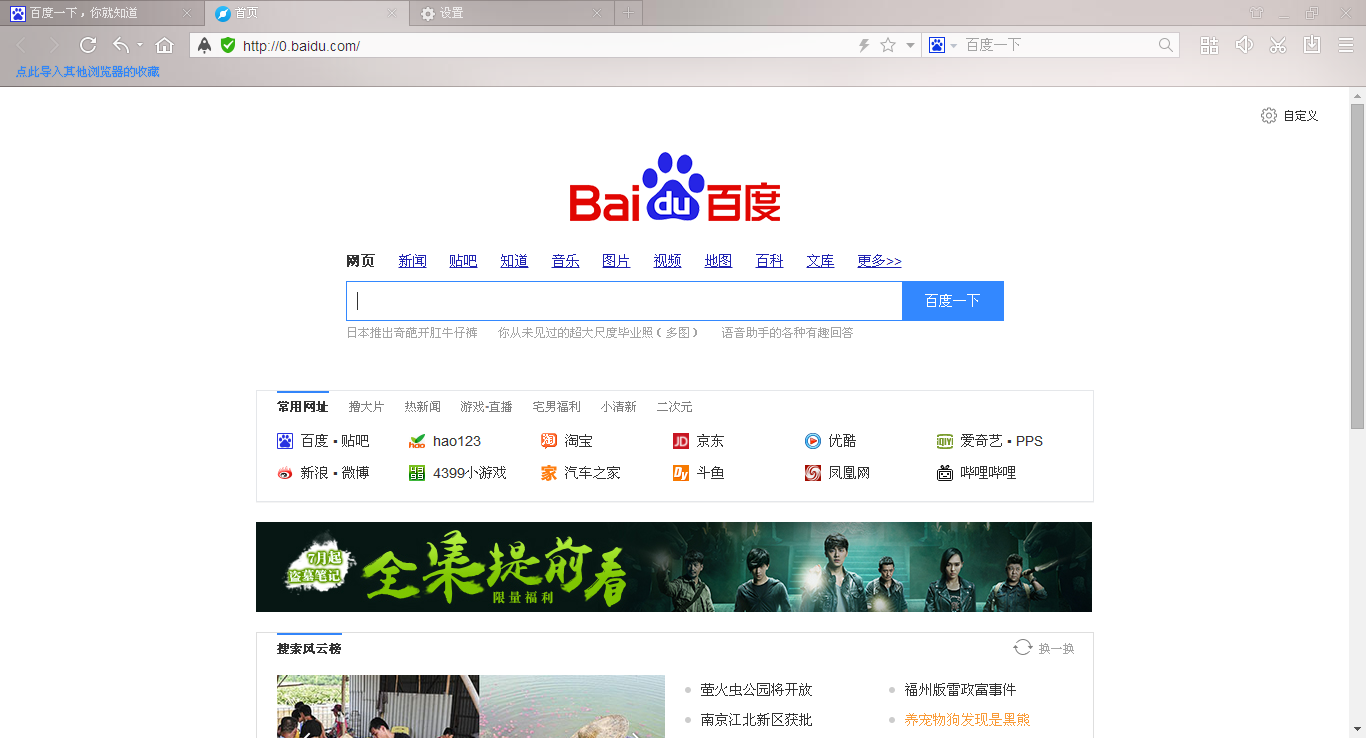Switch to the 首页 tab

(x=305, y=13)
